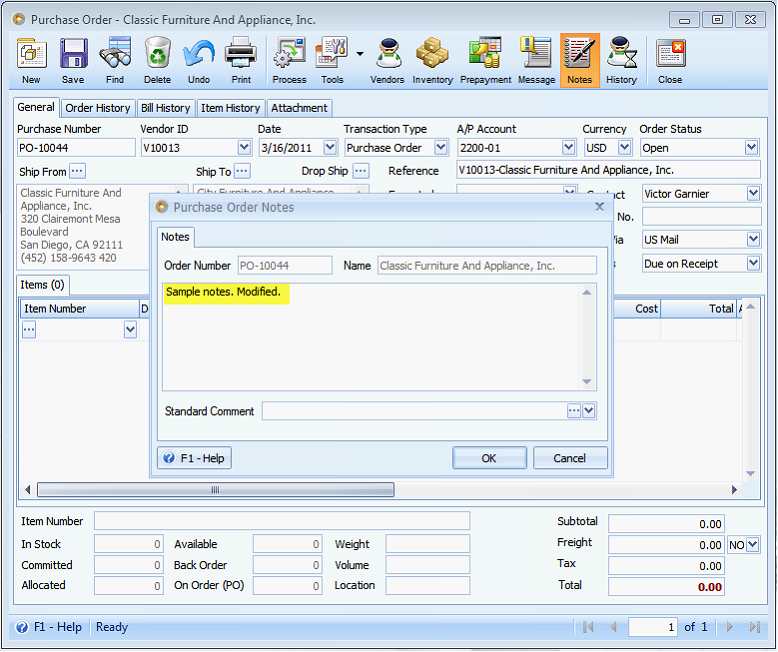
Task: Click Cancel in the notes dialog
Action: [570, 458]
